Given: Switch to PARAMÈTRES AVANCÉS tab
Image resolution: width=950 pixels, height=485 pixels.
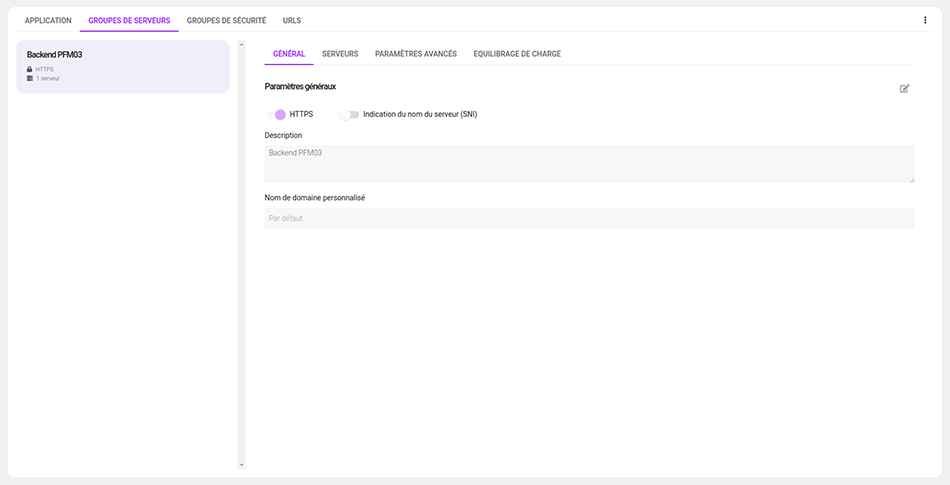Looking at the screenshot, I should point(415,54).
